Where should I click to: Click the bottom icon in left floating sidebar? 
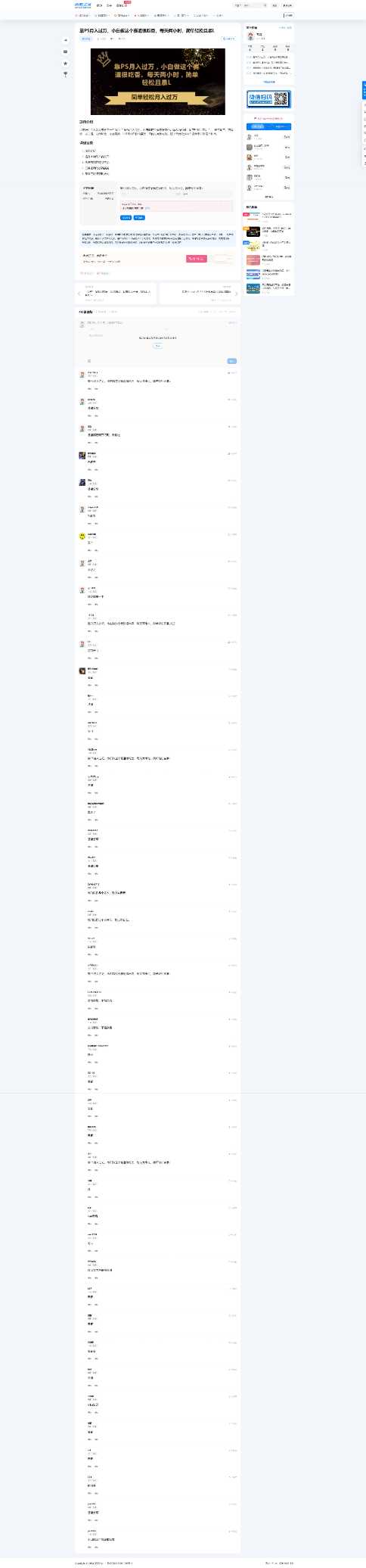click(x=66, y=74)
